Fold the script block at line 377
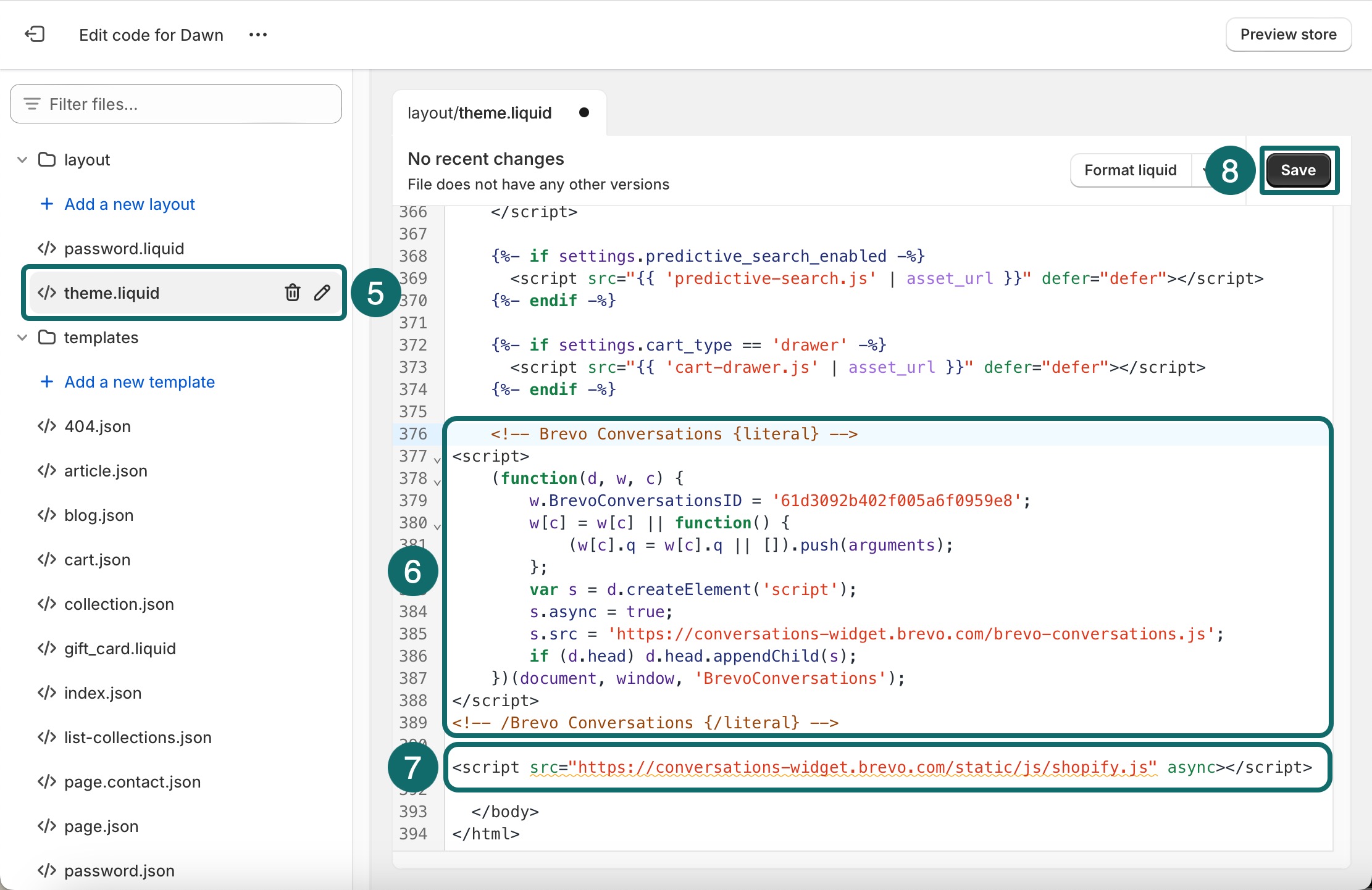 pyautogui.click(x=437, y=460)
